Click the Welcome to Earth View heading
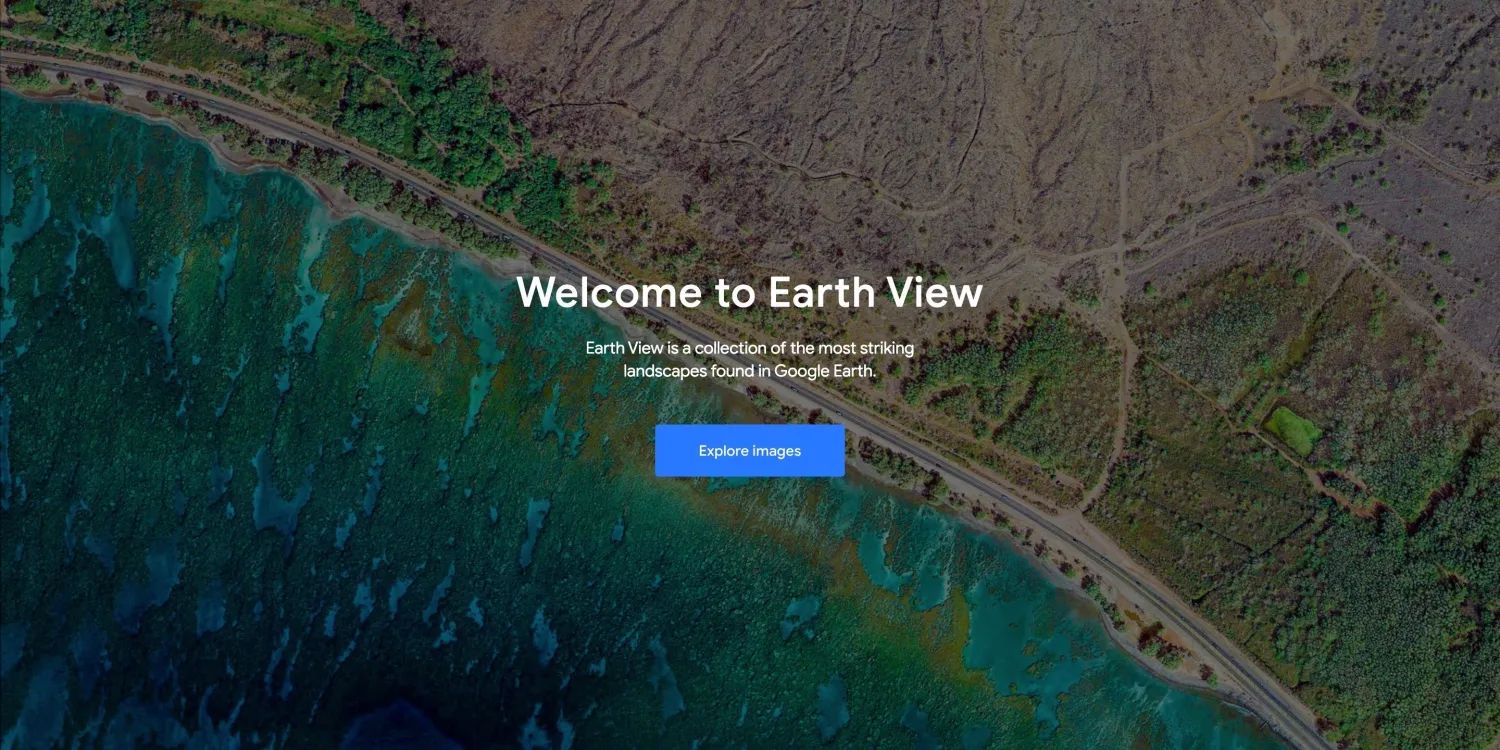This screenshot has width=1500, height=750. pyautogui.click(x=749, y=292)
